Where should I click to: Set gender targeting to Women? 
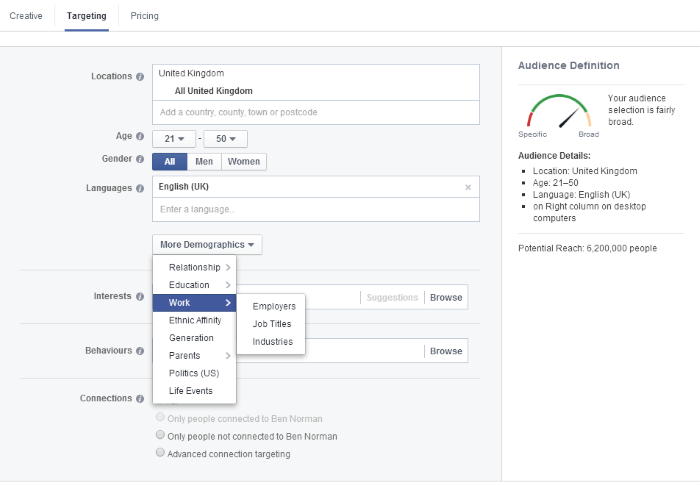coord(244,162)
